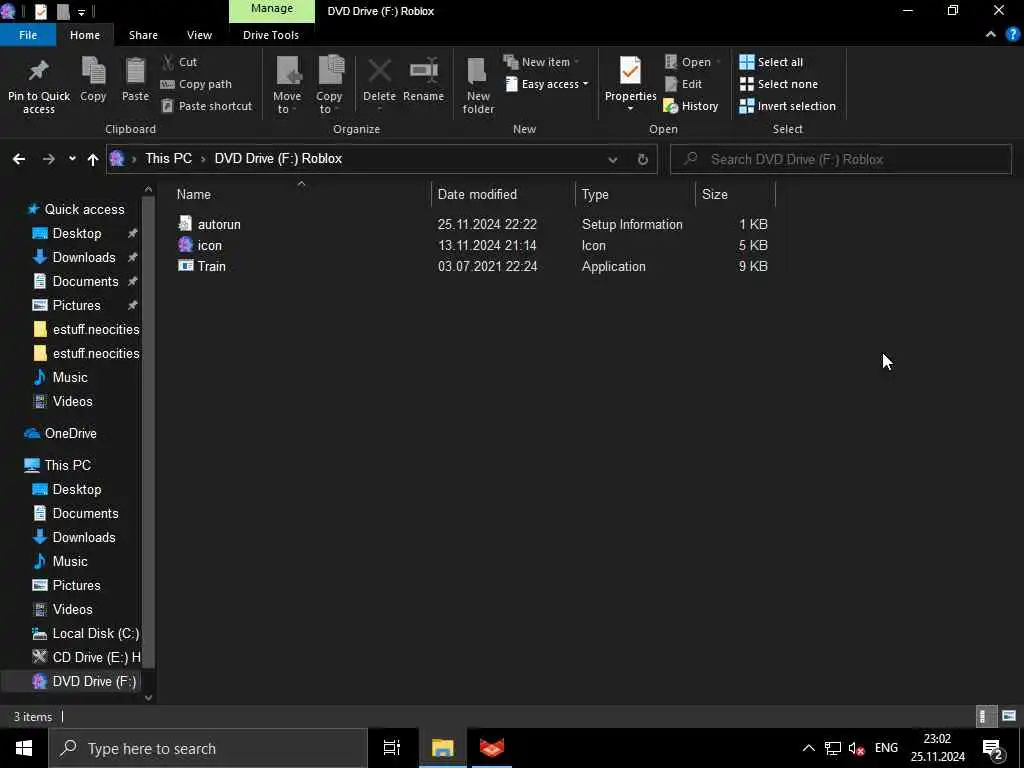The height and width of the screenshot is (768, 1024).
Task: Switch to large icons view in status bar
Action: tap(1009, 716)
